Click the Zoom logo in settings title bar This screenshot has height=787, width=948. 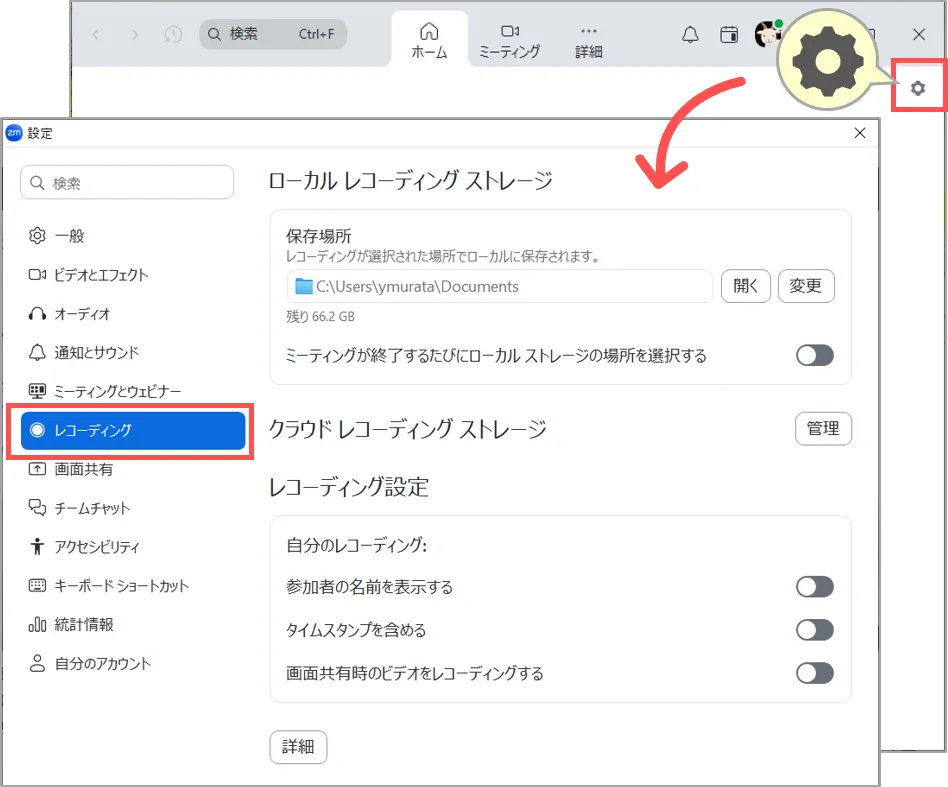14,133
